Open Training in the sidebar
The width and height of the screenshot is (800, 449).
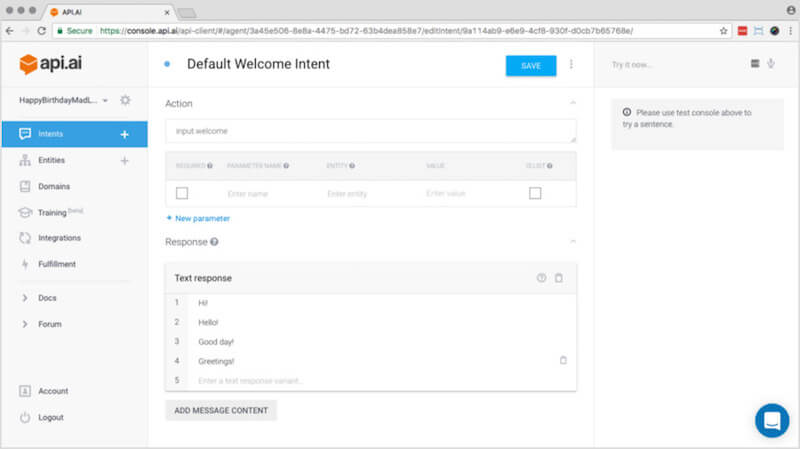[x=52, y=213]
